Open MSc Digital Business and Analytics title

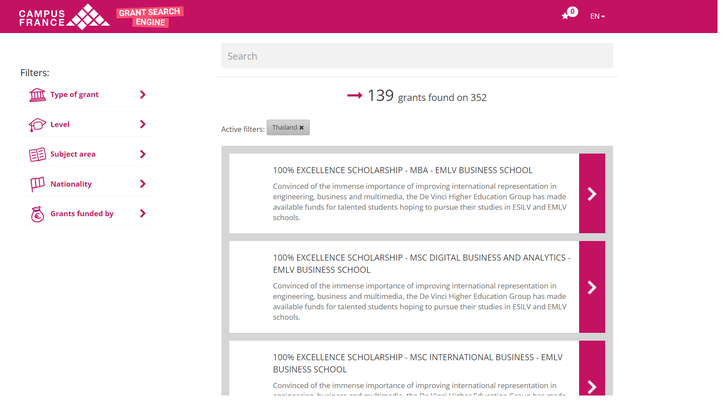point(422,264)
